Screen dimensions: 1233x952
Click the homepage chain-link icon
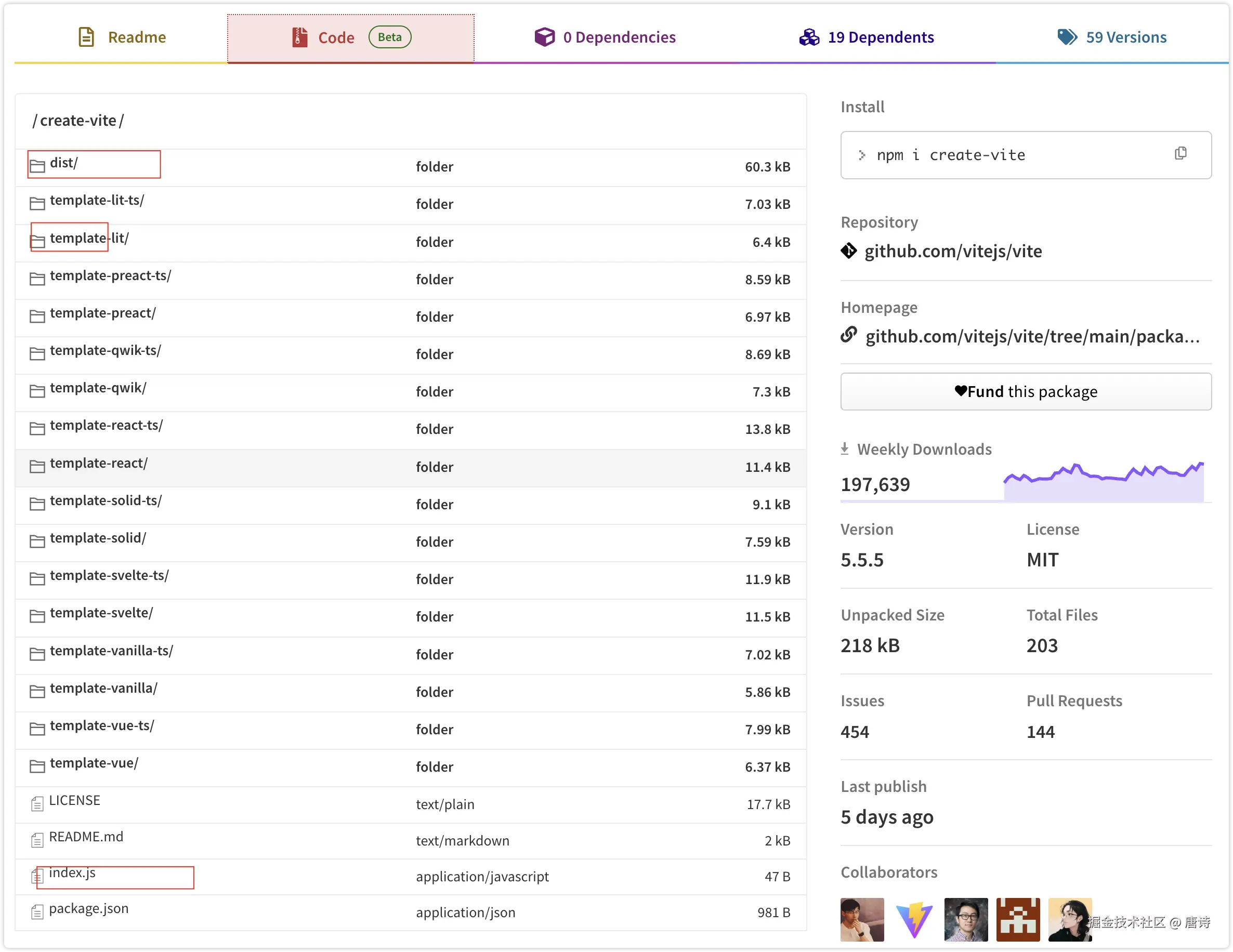(x=848, y=335)
